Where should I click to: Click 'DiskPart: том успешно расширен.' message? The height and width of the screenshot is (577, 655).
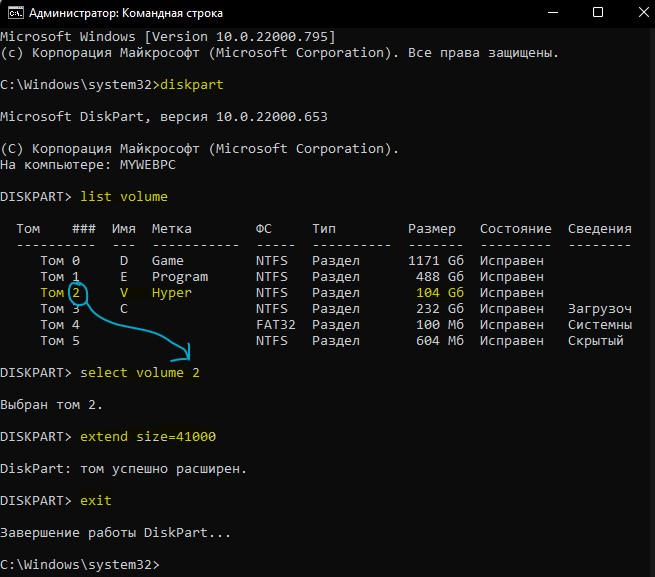click(x=123, y=469)
